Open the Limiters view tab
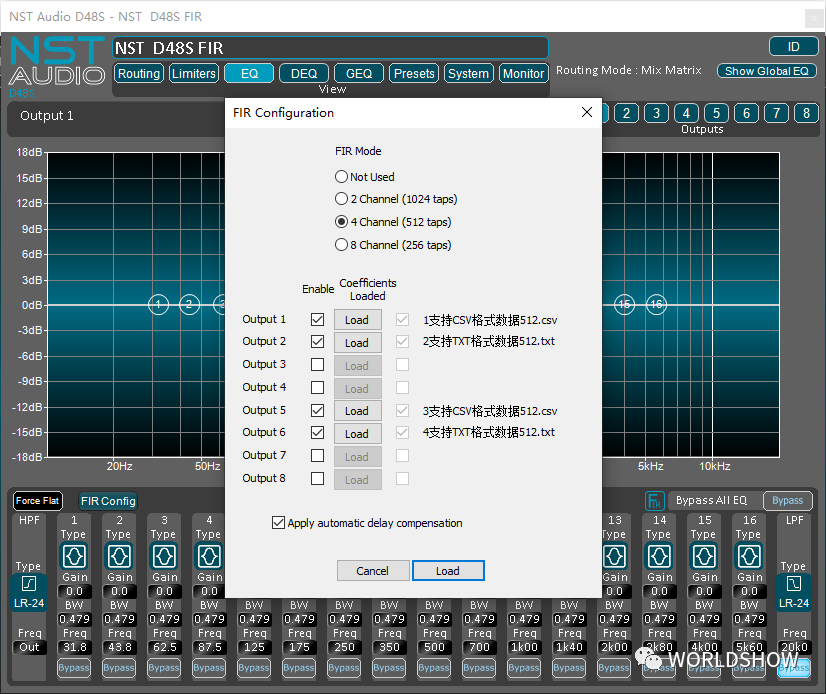This screenshot has width=826, height=694. tap(194, 73)
